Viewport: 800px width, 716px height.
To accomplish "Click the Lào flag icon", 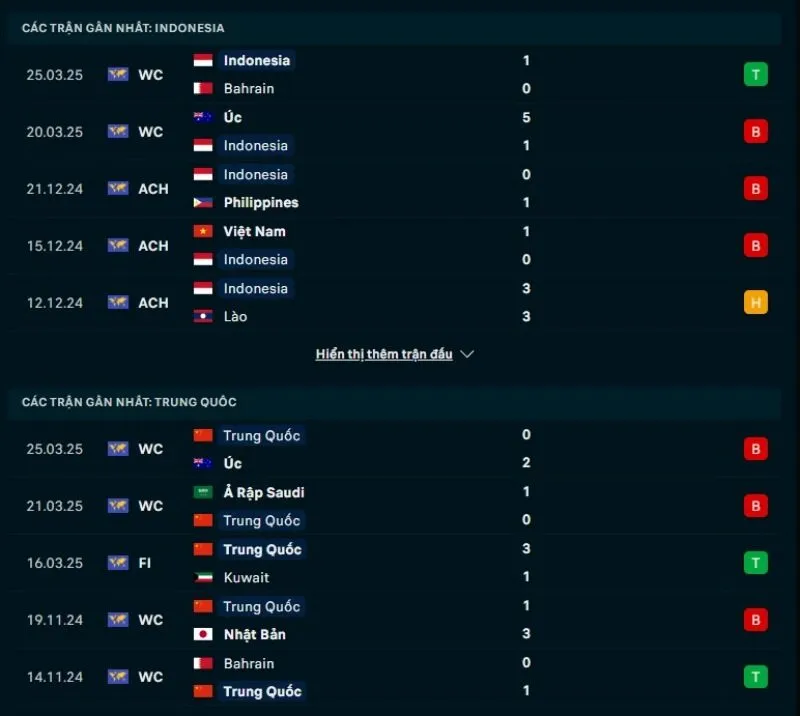I will pos(202,316).
